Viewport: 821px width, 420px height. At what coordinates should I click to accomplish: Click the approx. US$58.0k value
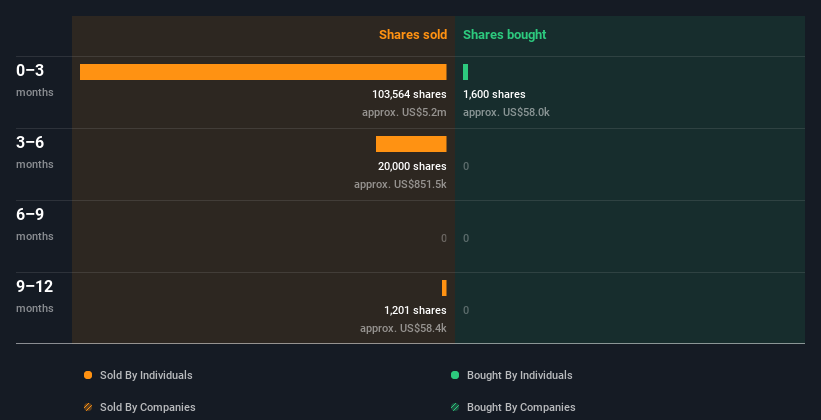click(506, 112)
